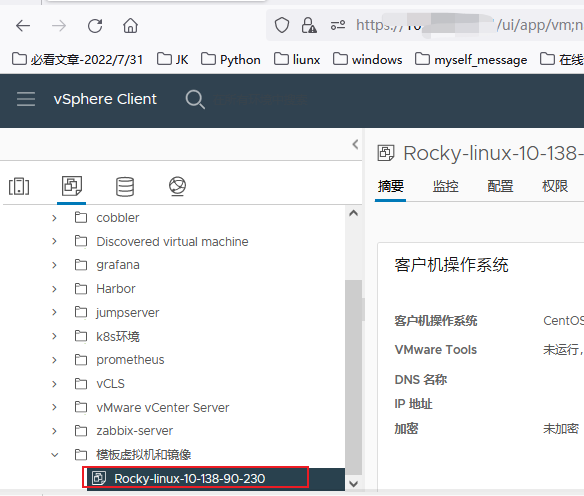Expand the vMware vCenter Server folder
This screenshot has width=584, height=496.
[x=54, y=407]
